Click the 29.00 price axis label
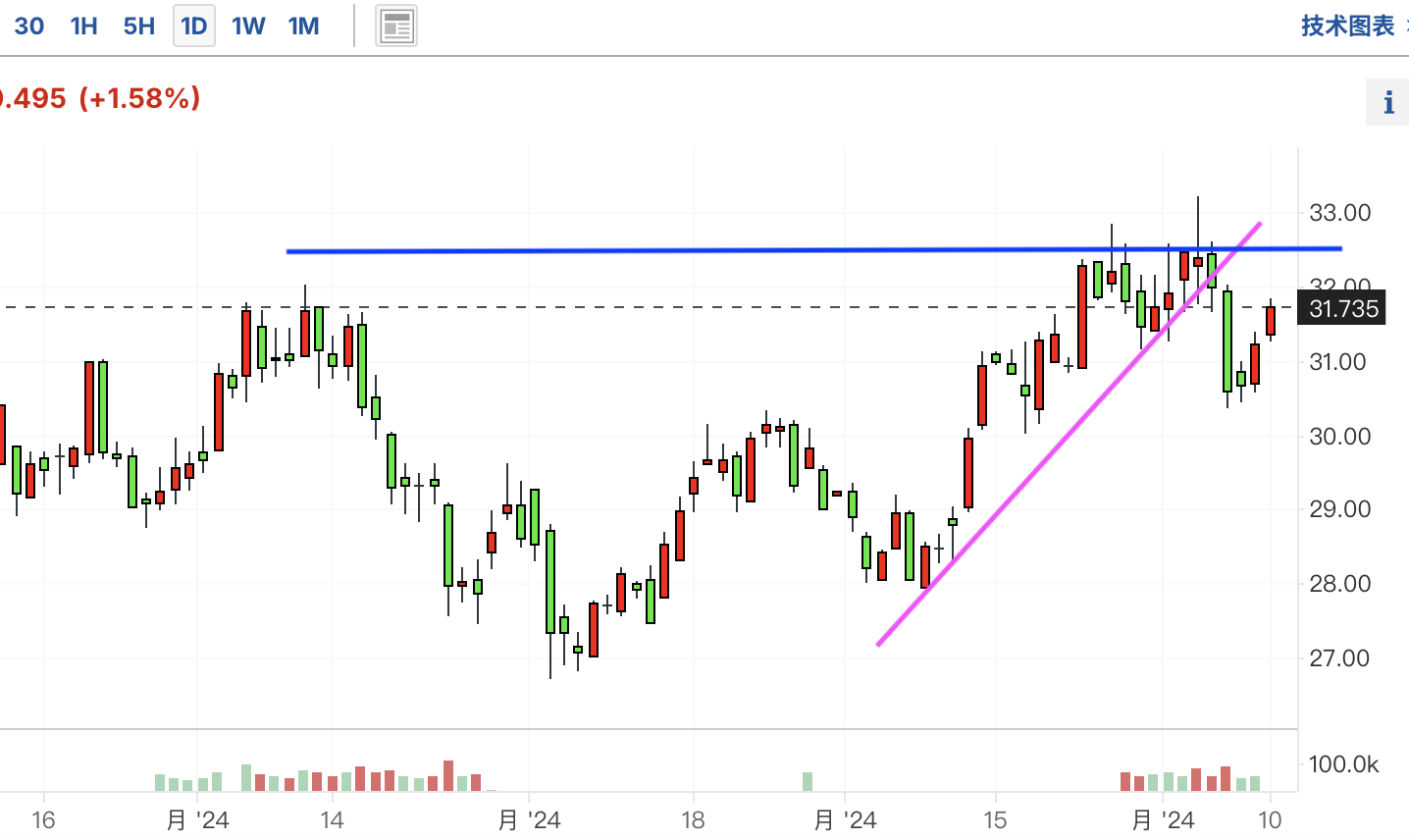This screenshot has height=840, width=1409. [1340, 509]
